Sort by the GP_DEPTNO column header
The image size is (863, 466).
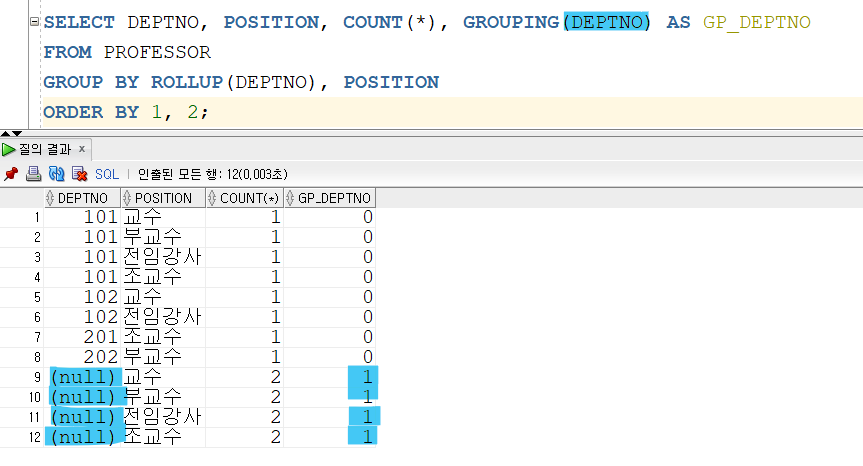330,198
